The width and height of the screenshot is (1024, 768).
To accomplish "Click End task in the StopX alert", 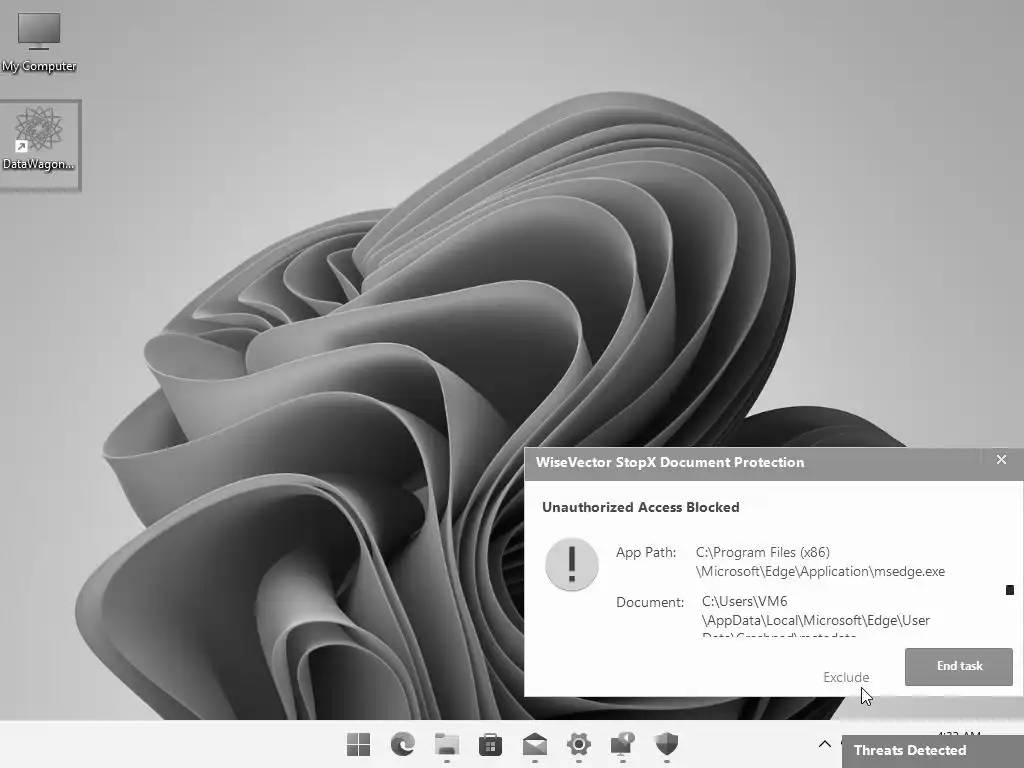I will click(x=959, y=666).
